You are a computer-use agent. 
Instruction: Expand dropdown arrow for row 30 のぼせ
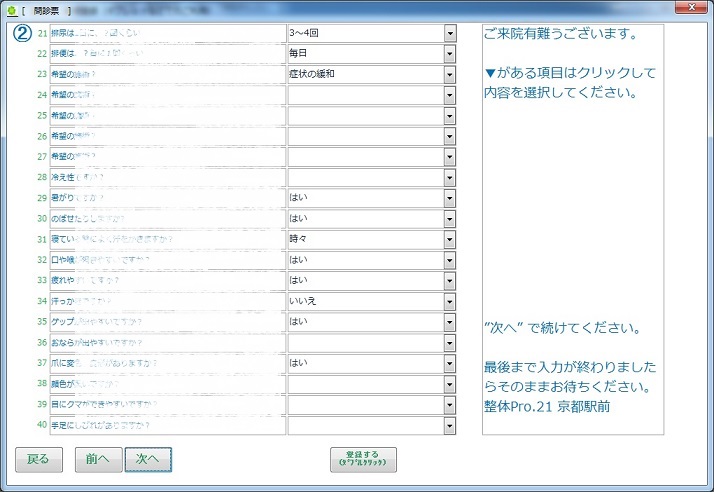(x=450, y=219)
